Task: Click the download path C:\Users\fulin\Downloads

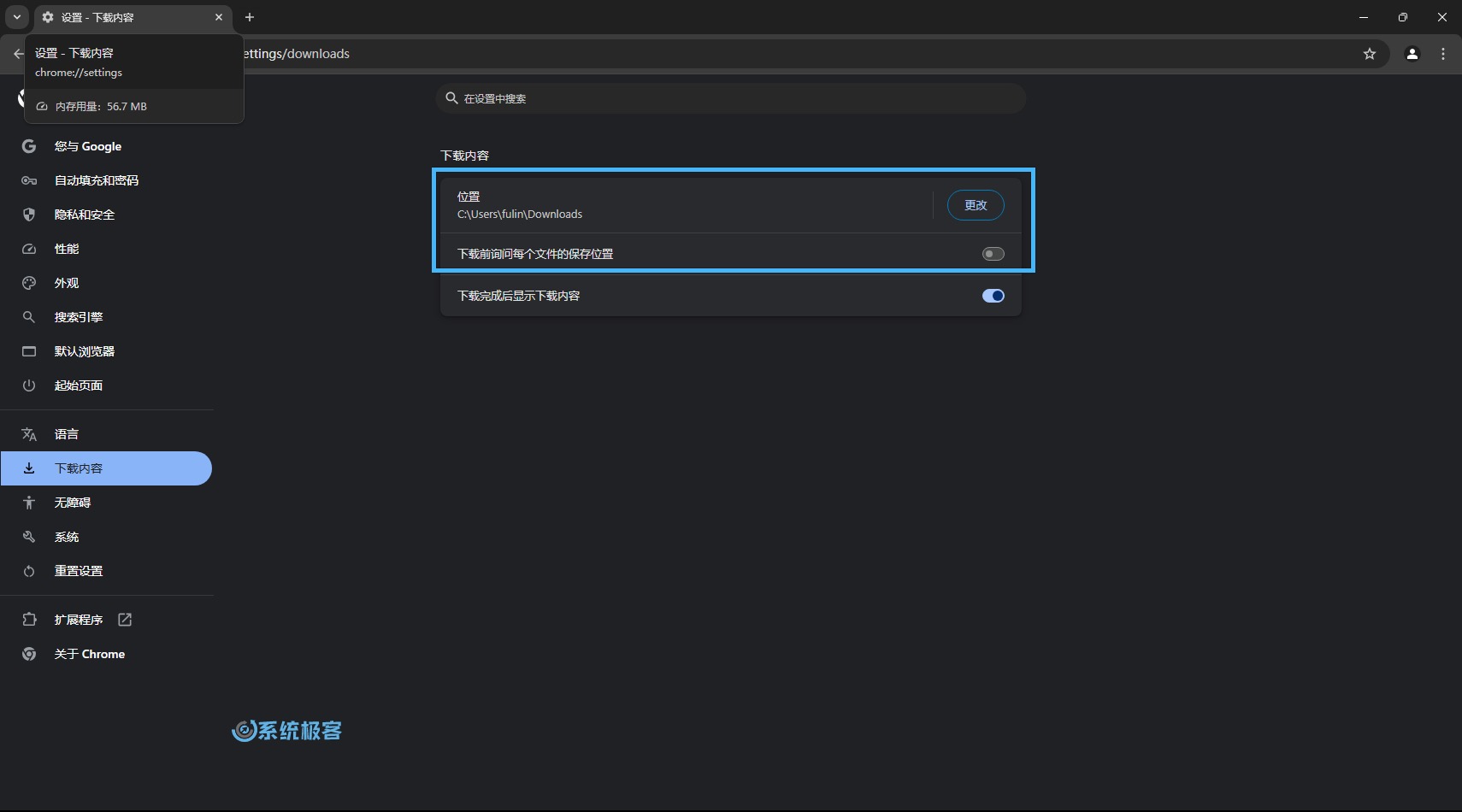Action: 520,215
